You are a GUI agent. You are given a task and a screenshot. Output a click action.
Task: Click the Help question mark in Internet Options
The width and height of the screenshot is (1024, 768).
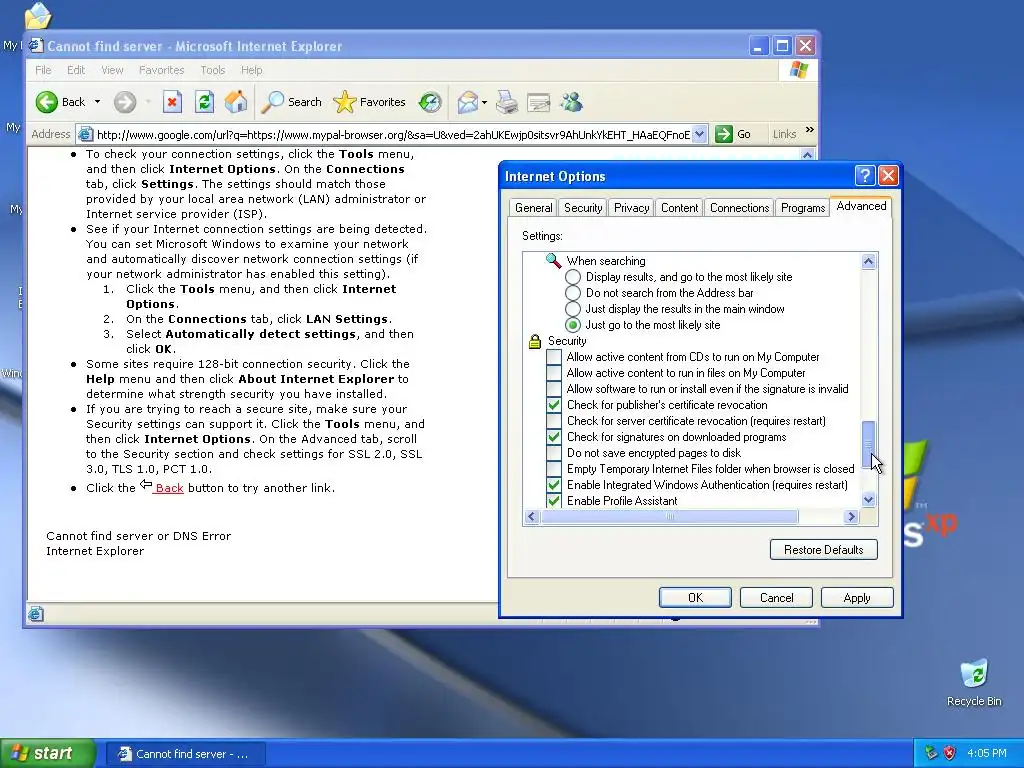(865, 175)
